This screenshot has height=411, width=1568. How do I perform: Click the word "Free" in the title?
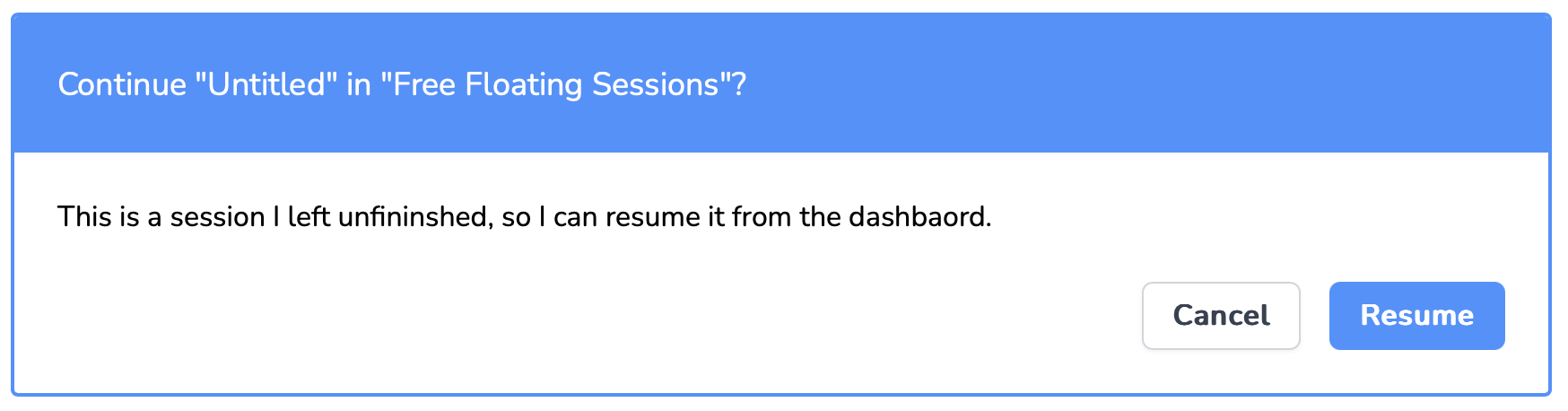425,84
